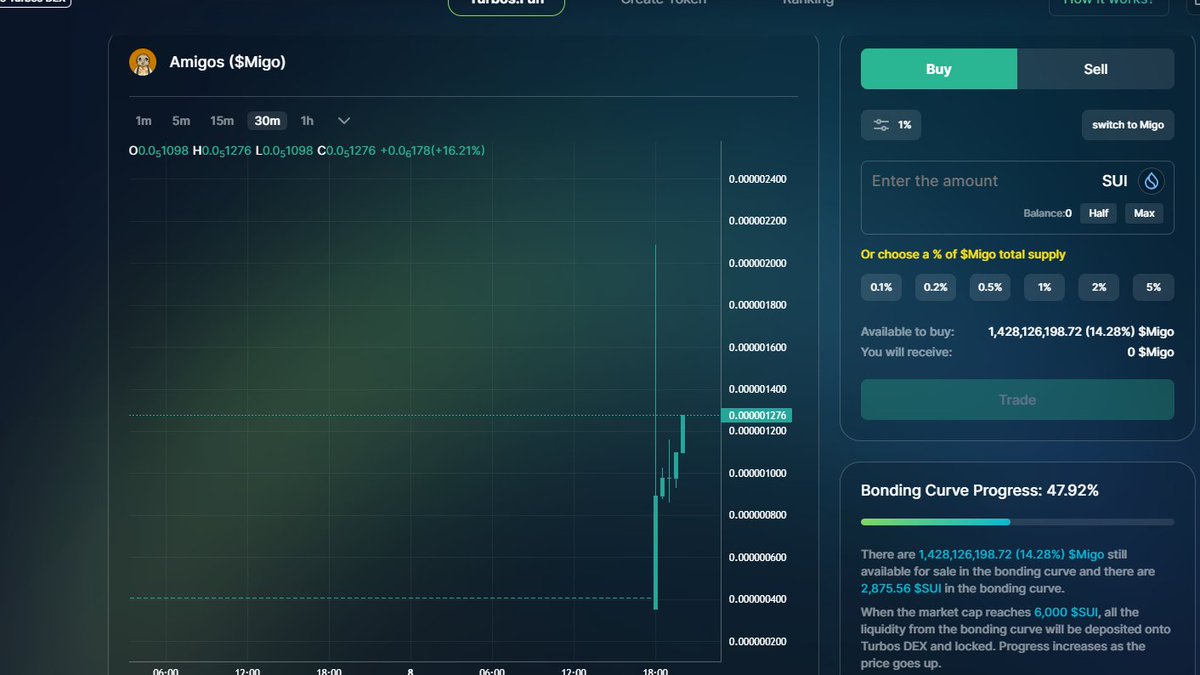Screen dimensions: 1200x675
Task: Open slippage settings showing 1%
Action: 892,125
